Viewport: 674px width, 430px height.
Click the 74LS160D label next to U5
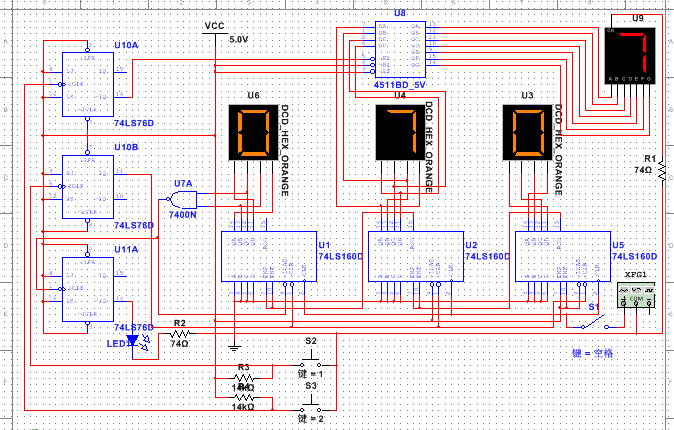pos(634,257)
